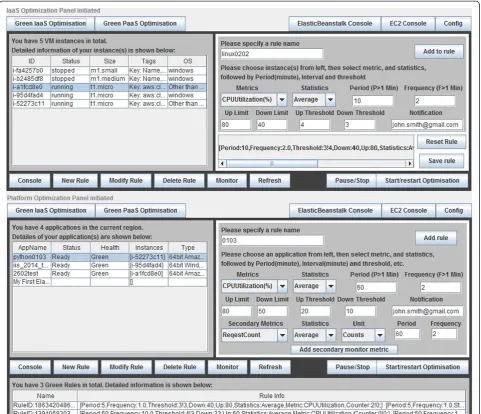The height and width of the screenshot is (414, 481).
Task: Select instance row i-52273c11
Action: [x=109, y=104]
